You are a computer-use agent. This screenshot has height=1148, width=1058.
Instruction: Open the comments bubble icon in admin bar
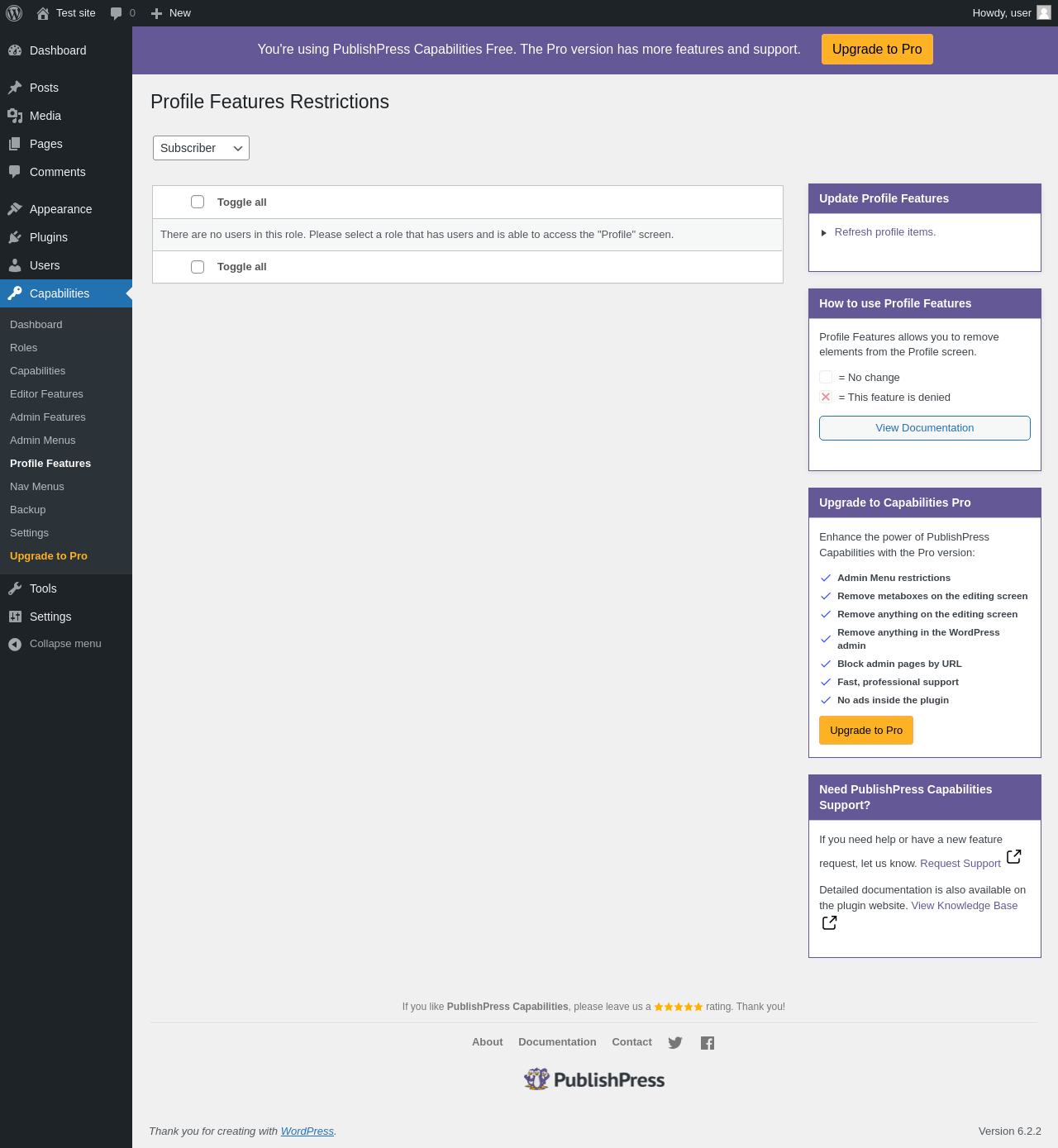click(116, 13)
